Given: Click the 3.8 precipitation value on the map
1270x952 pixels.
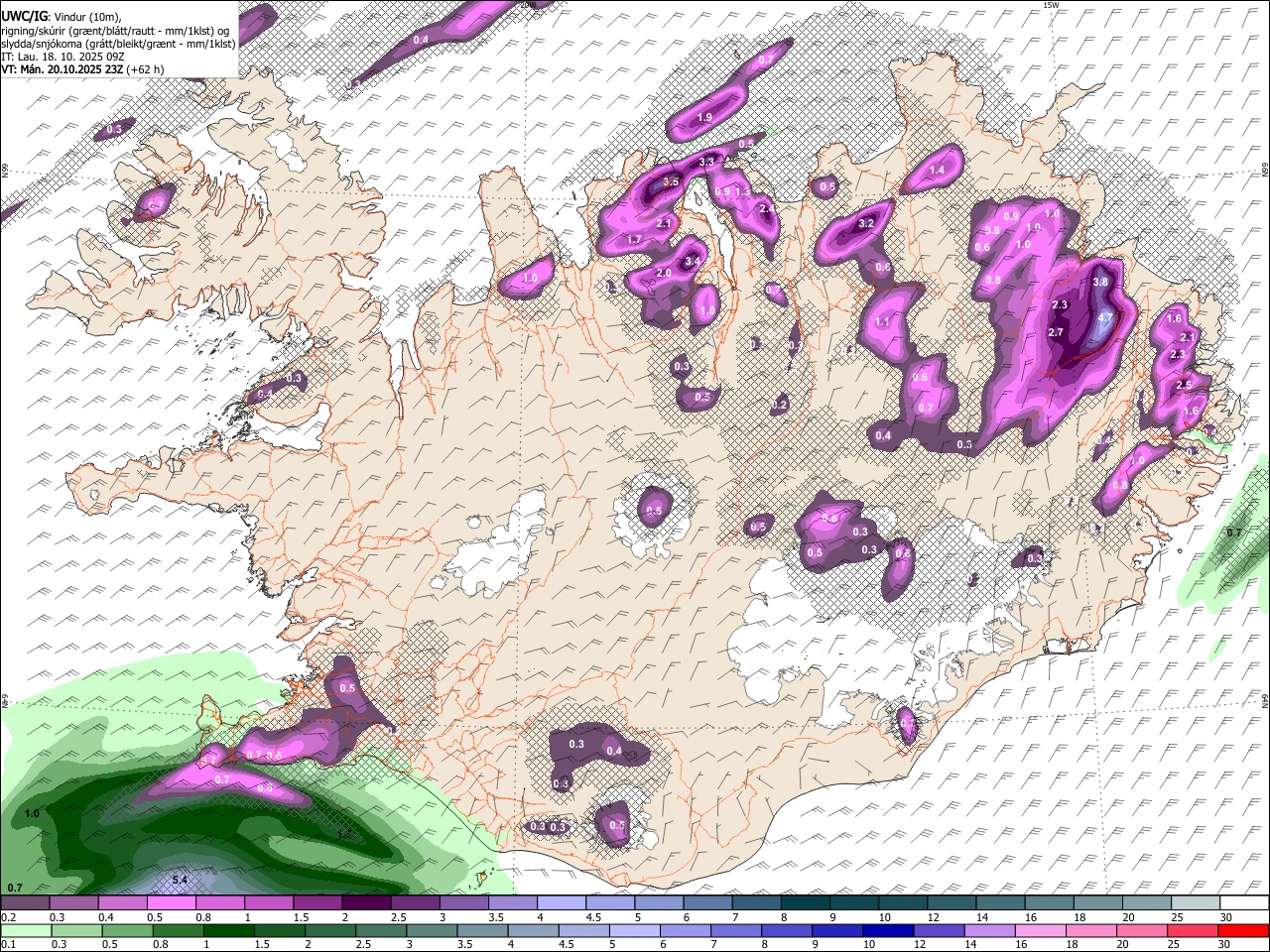Looking at the screenshot, I should pyautogui.click(x=1099, y=282).
